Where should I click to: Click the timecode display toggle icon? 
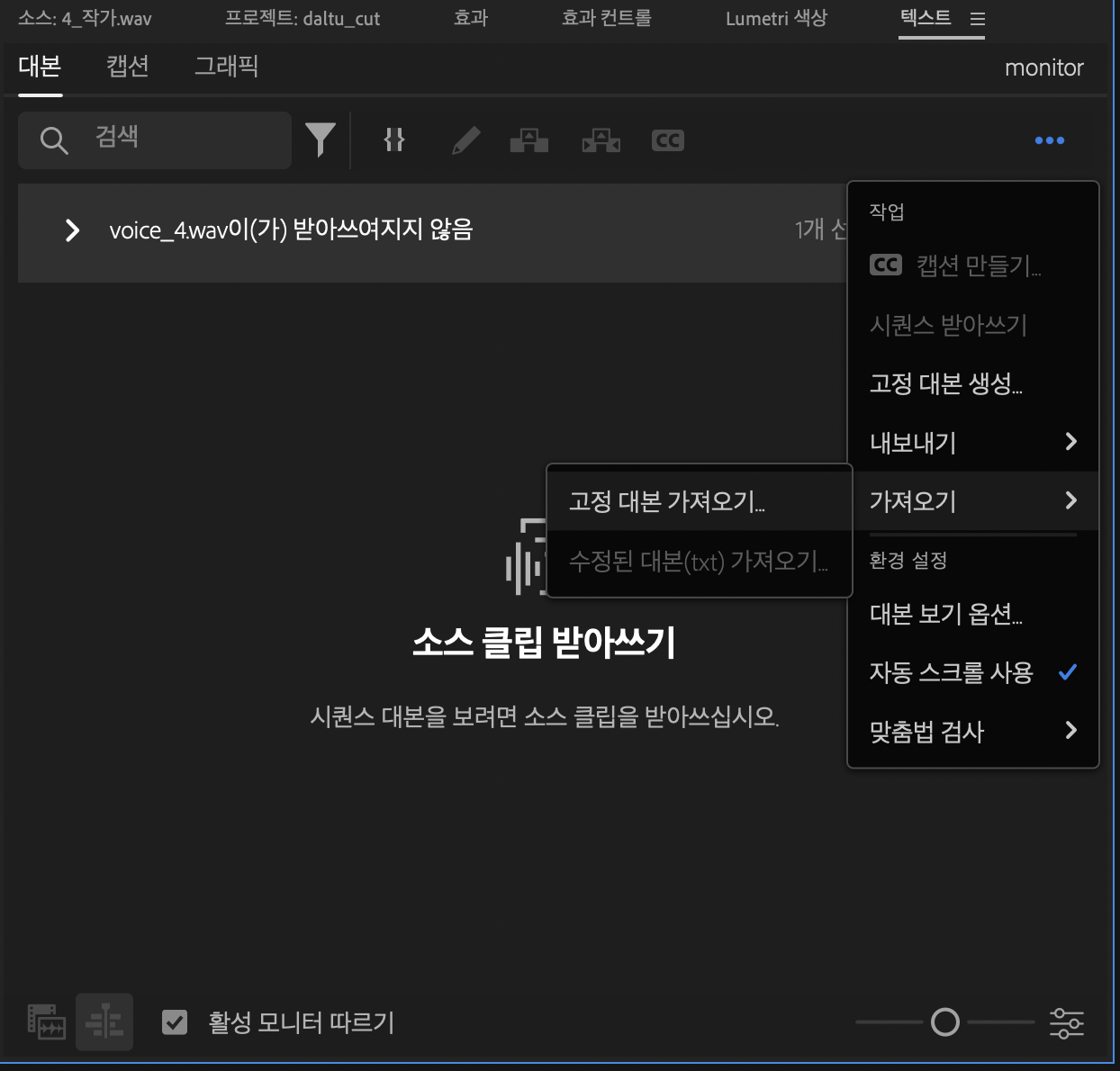[393, 139]
